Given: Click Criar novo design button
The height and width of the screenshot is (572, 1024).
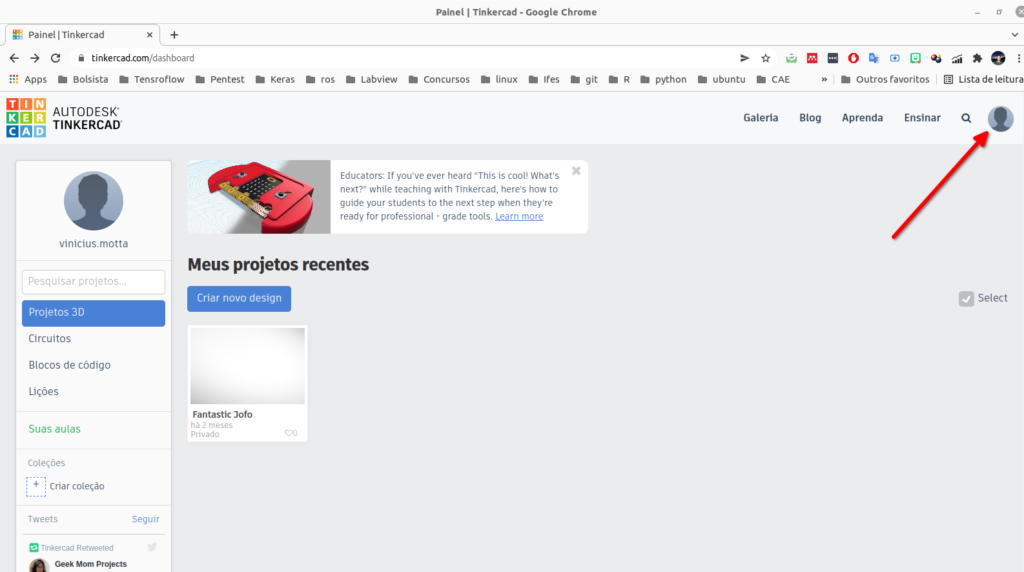Looking at the screenshot, I should [x=239, y=298].
